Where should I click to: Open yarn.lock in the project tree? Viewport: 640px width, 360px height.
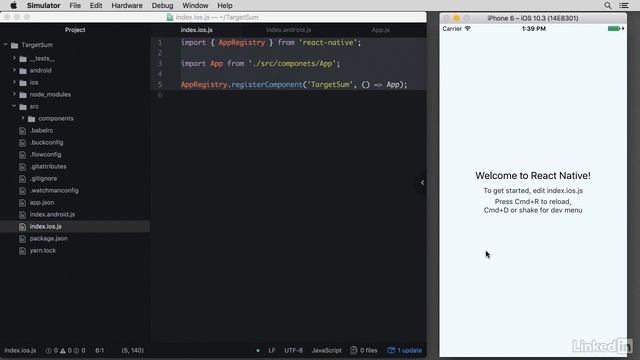click(x=43, y=250)
